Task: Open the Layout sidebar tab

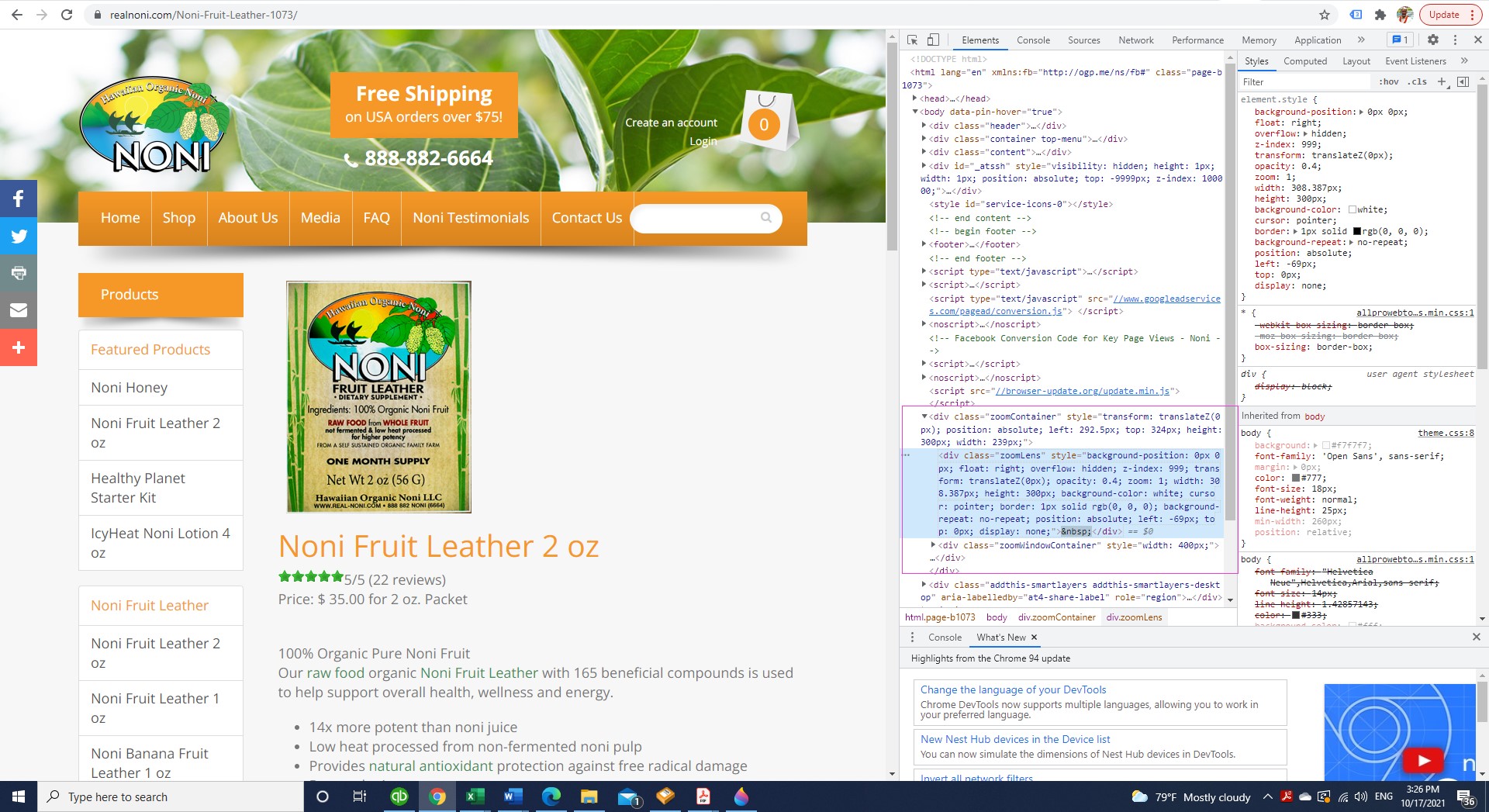Action: (x=1356, y=61)
